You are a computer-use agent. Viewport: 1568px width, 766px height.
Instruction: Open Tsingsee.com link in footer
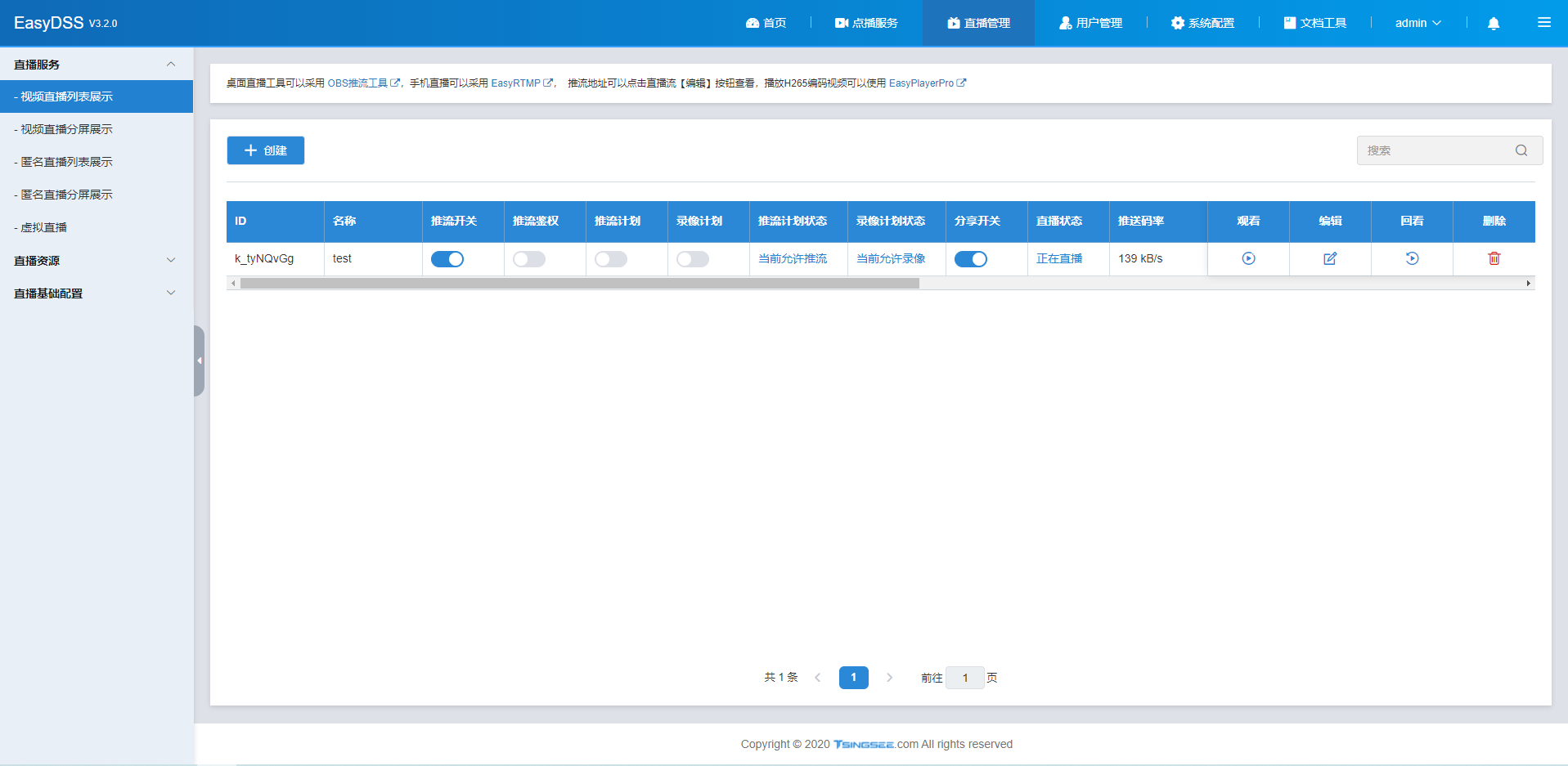pyautogui.click(x=876, y=744)
